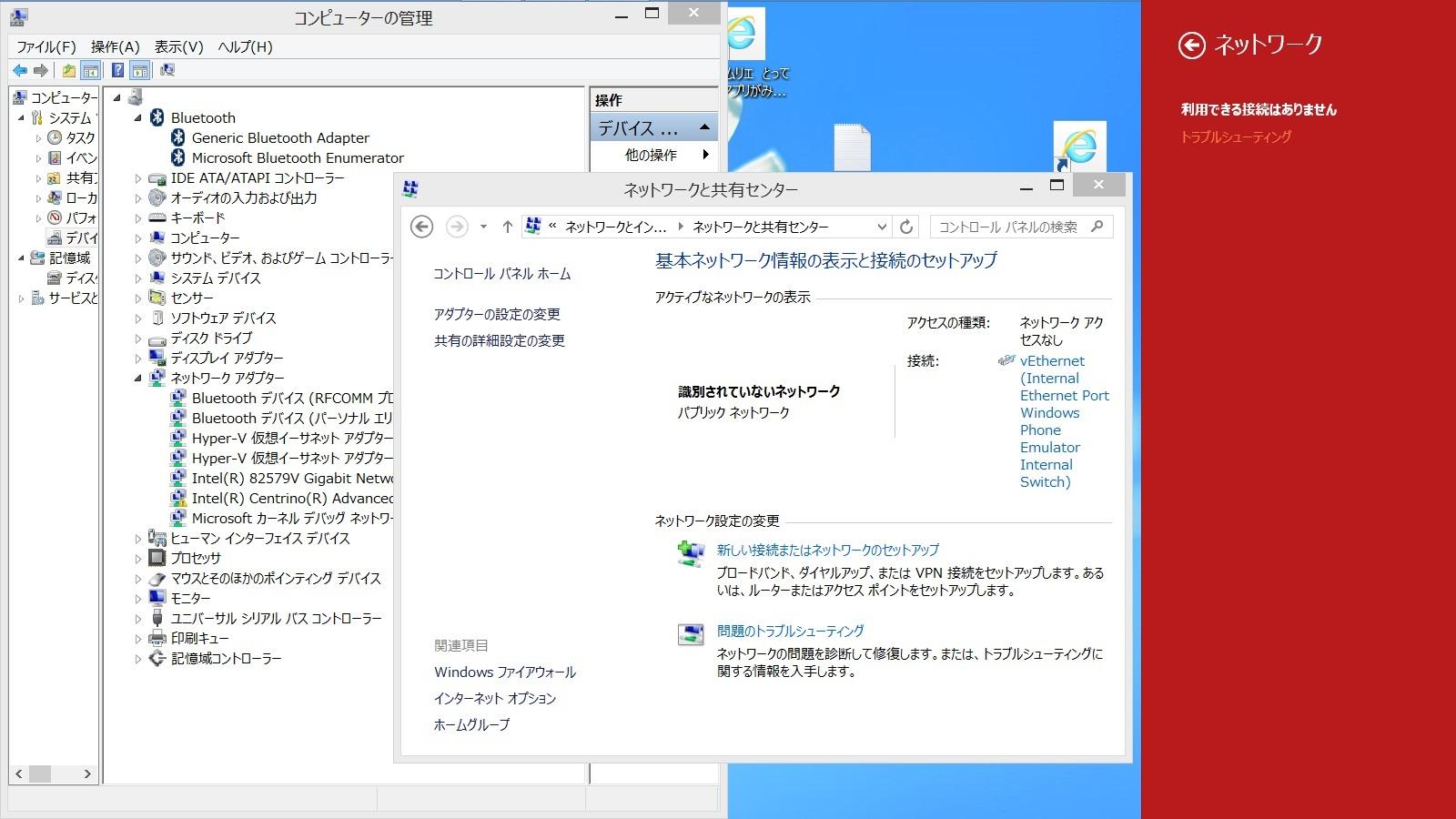Open the ファイル(F) menu

46,46
